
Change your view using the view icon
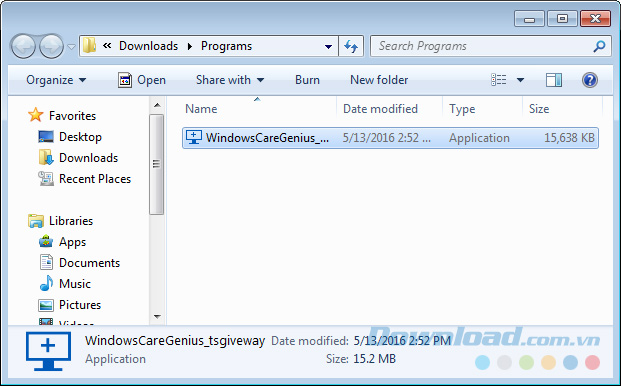[499, 80]
